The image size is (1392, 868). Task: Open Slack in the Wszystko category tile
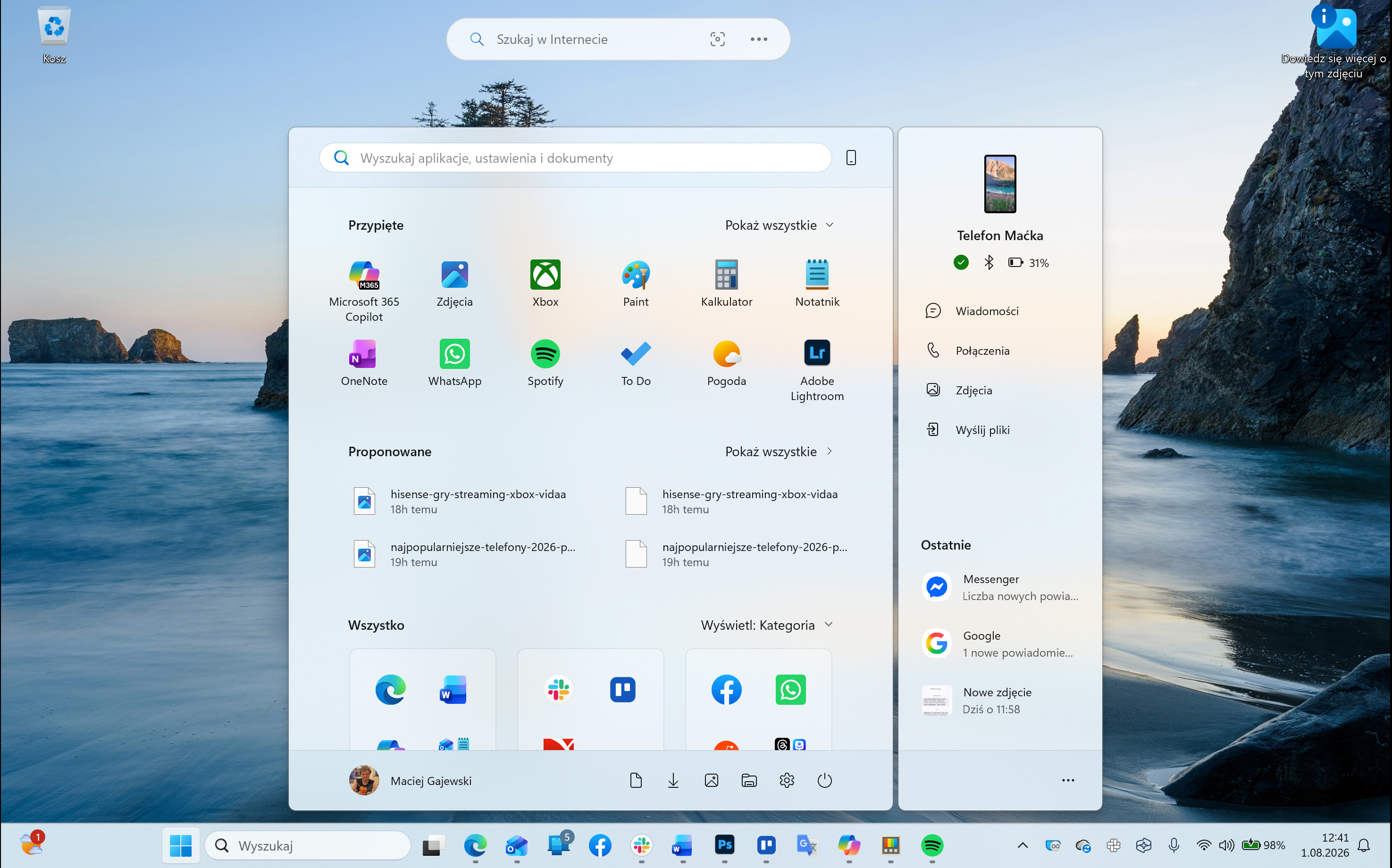558,690
